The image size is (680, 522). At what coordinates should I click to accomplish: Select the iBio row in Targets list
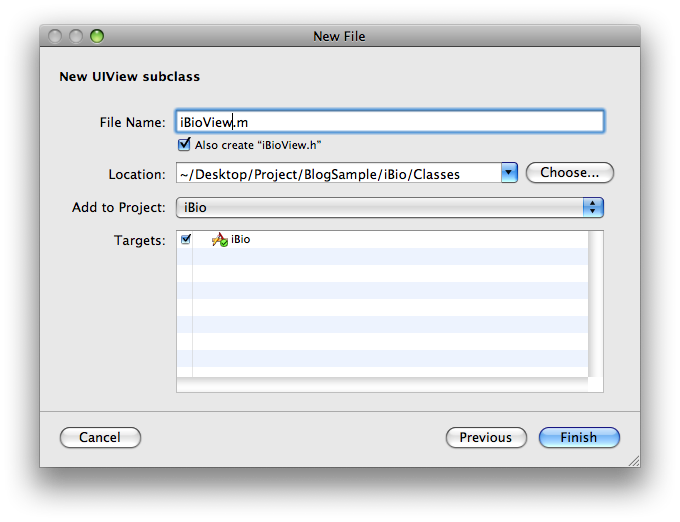(x=382, y=239)
